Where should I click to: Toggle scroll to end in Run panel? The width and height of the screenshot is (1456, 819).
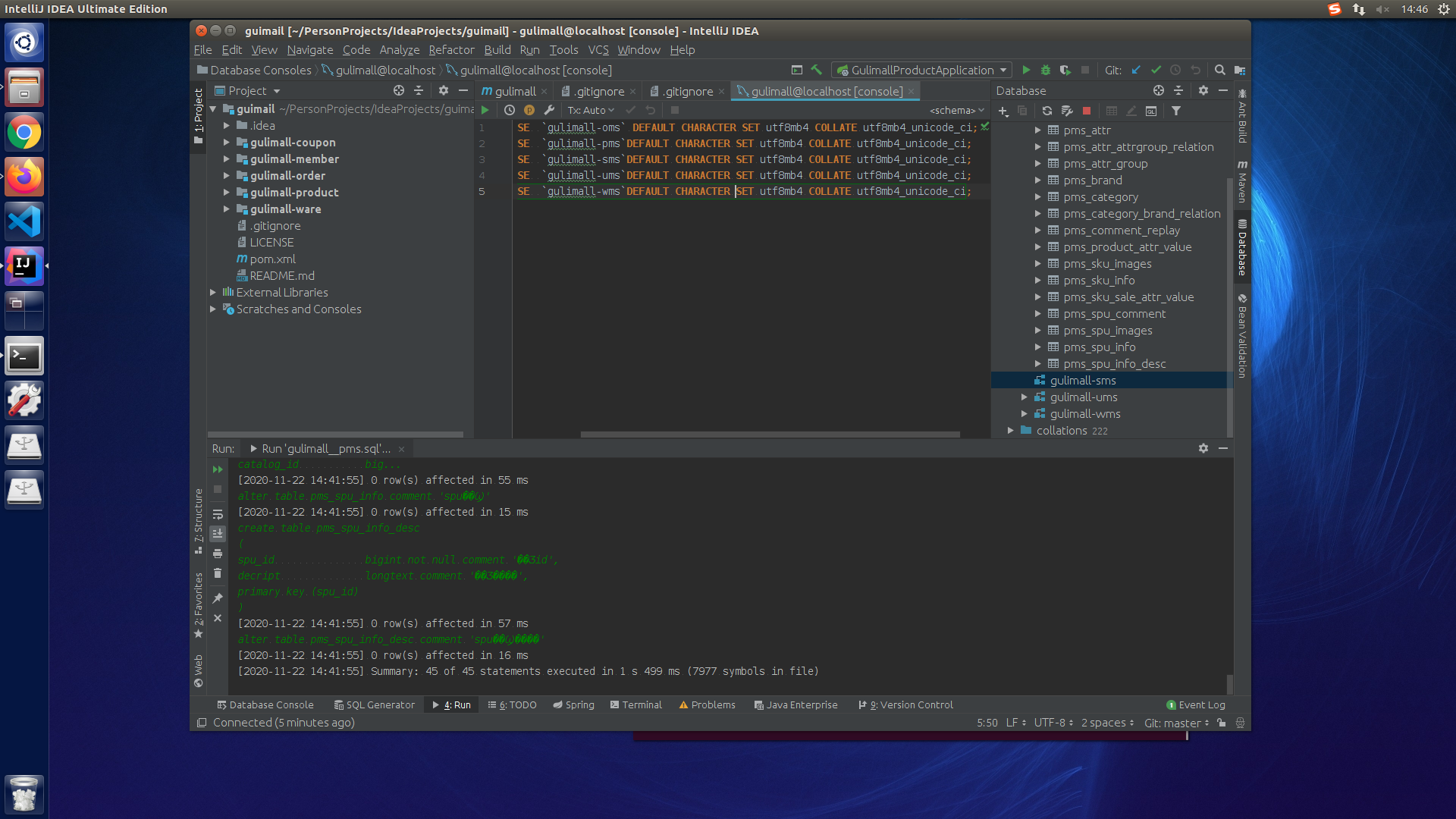coord(218,534)
